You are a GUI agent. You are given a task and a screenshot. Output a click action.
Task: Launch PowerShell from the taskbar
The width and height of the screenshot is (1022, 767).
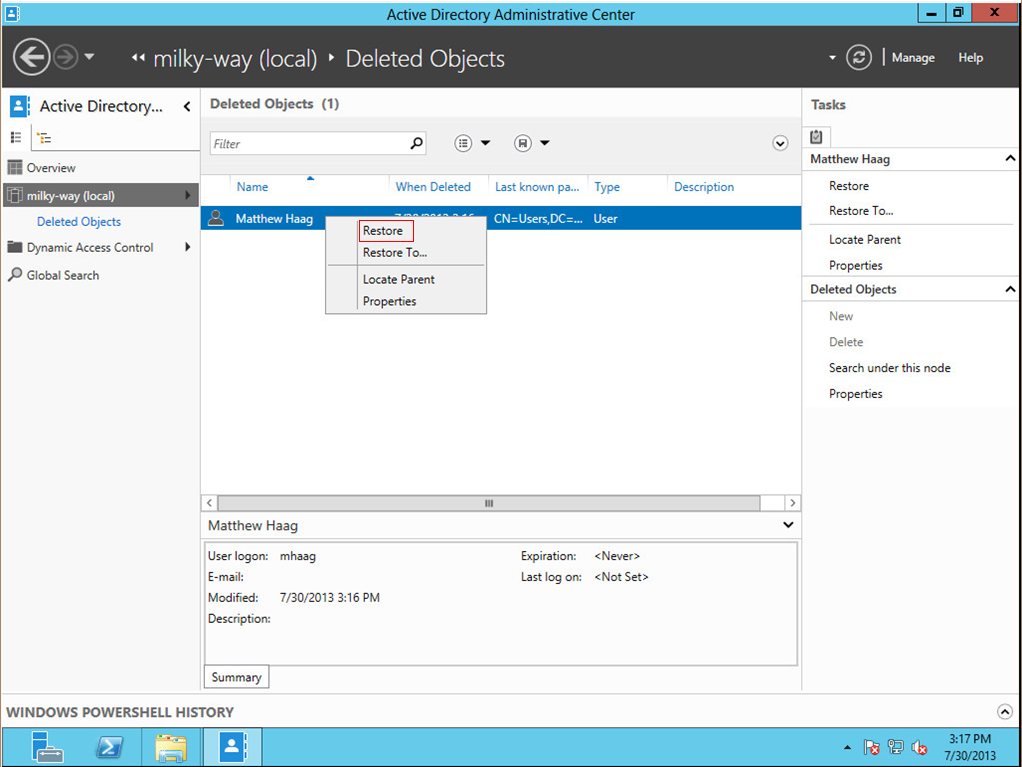[109, 747]
